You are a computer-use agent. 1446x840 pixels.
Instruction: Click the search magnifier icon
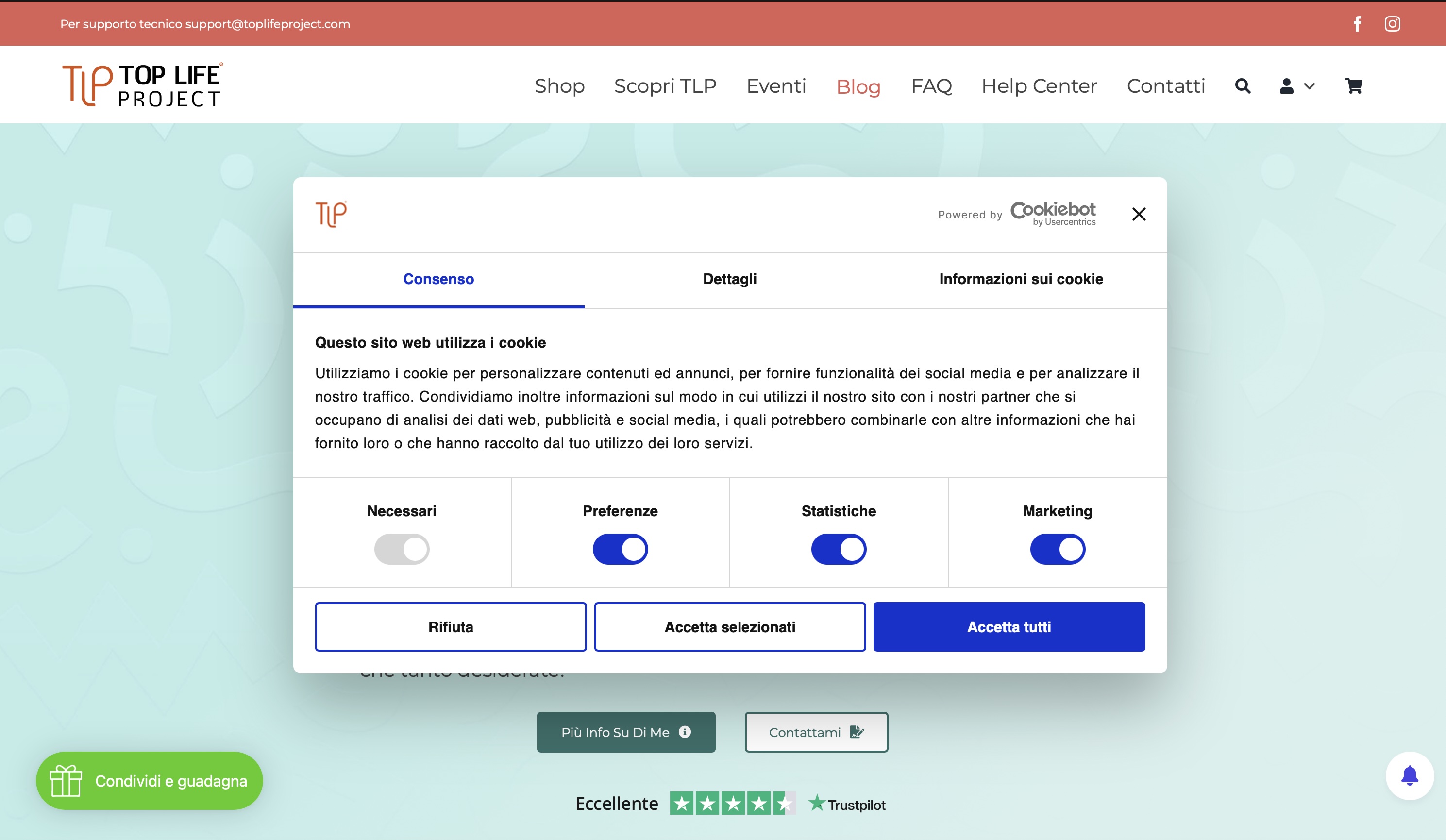click(1242, 86)
